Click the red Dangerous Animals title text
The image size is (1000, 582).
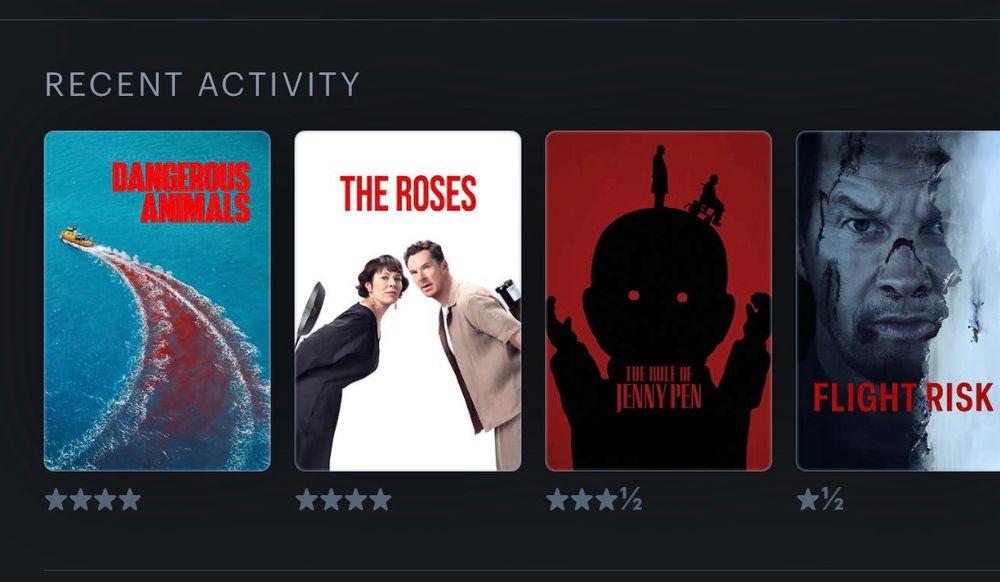pos(182,192)
